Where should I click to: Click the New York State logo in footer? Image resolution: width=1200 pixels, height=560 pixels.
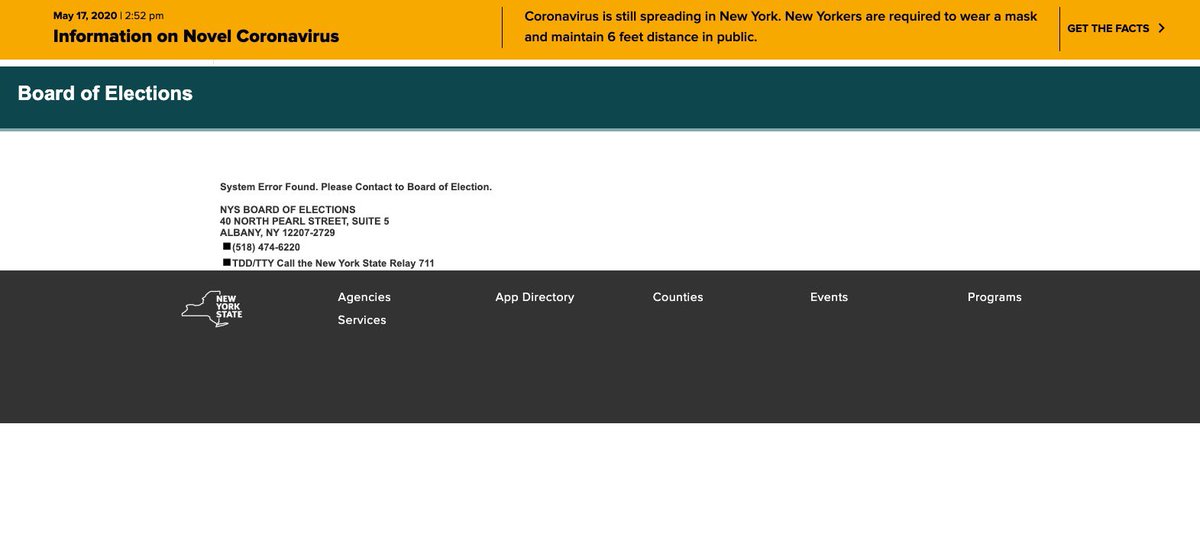(212, 309)
